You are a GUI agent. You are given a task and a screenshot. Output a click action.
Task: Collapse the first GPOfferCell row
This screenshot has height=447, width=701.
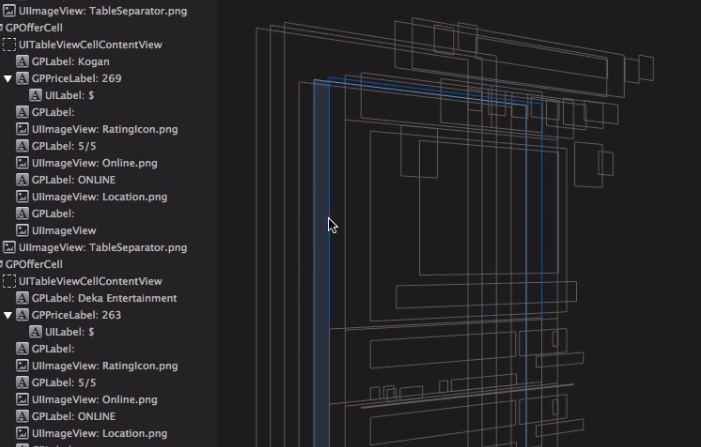pyautogui.click(x=1, y=28)
